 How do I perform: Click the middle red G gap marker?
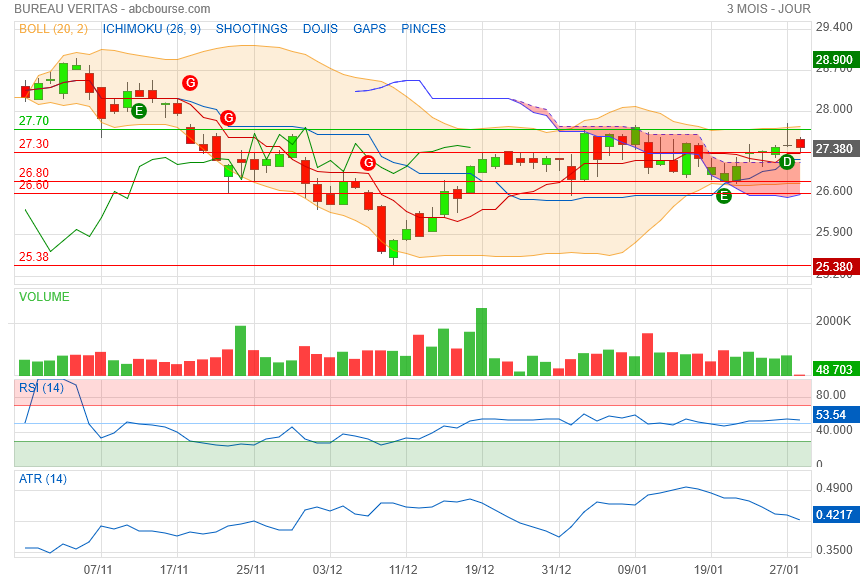[x=228, y=117]
